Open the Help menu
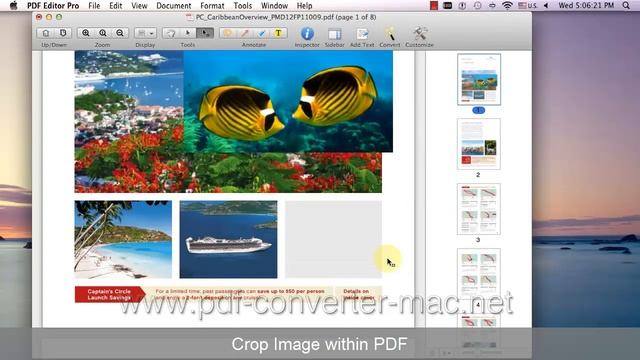The height and width of the screenshot is (360, 640). (304, 6)
